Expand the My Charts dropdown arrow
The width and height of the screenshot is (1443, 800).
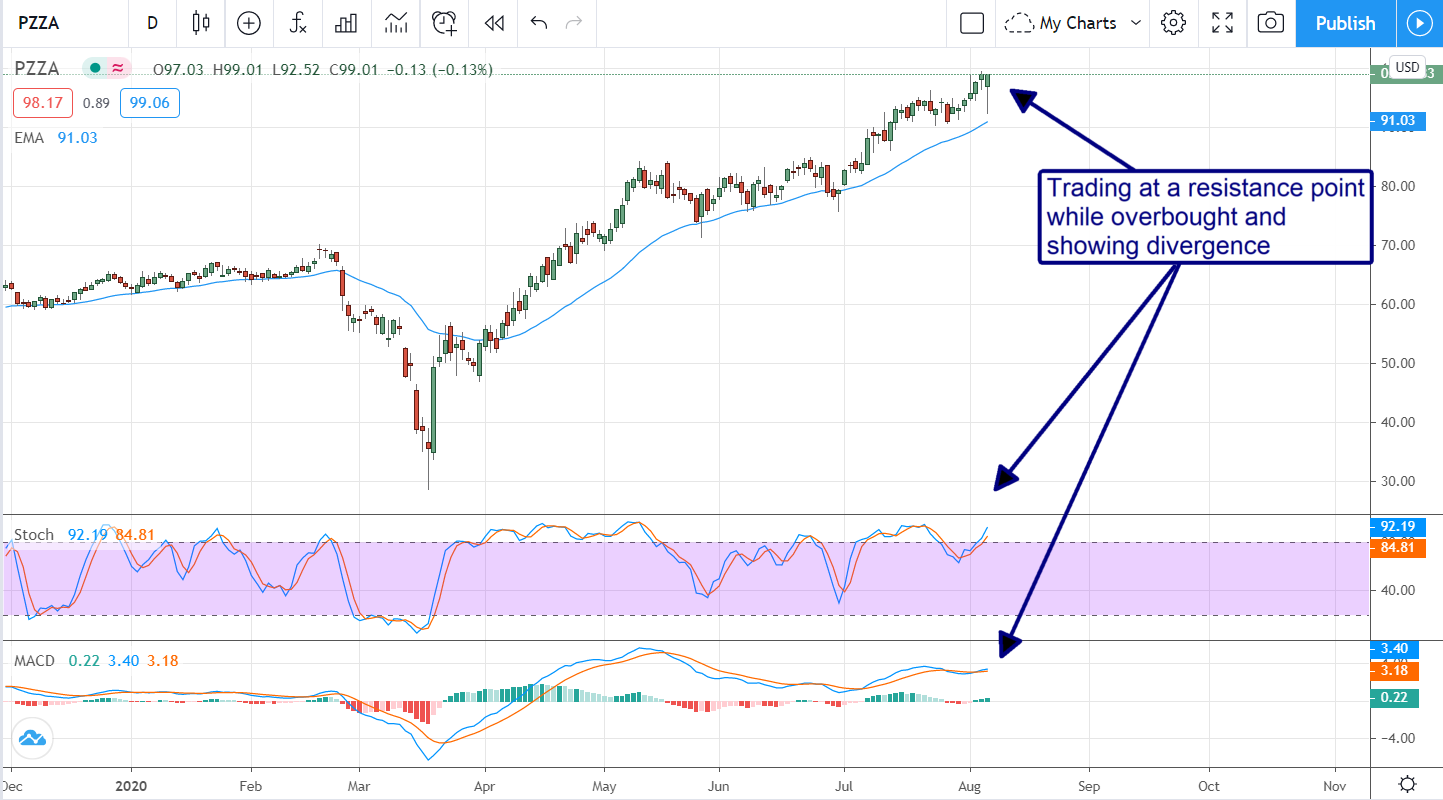click(1135, 23)
